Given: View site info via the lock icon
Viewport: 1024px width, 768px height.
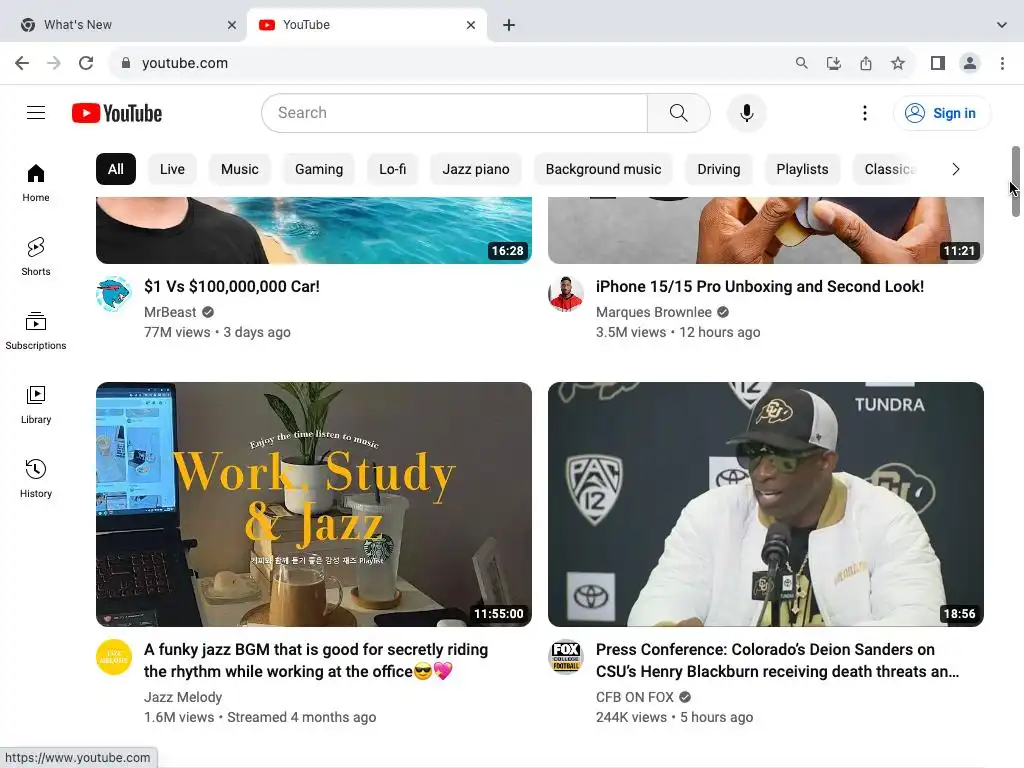Looking at the screenshot, I should (x=126, y=63).
